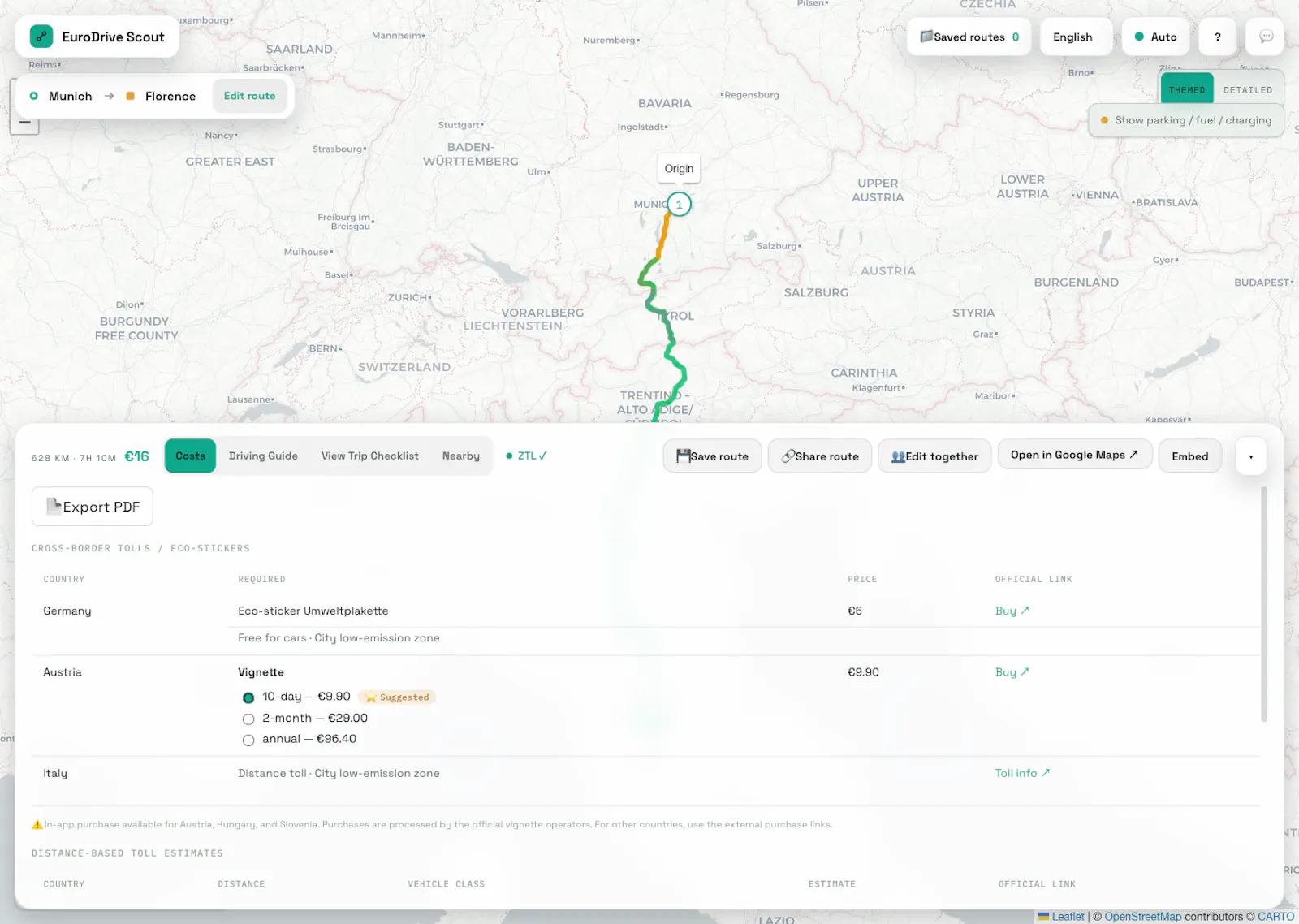This screenshot has width=1299, height=924.
Task: Switch map style to DETAILED
Action: click(x=1248, y=89)
